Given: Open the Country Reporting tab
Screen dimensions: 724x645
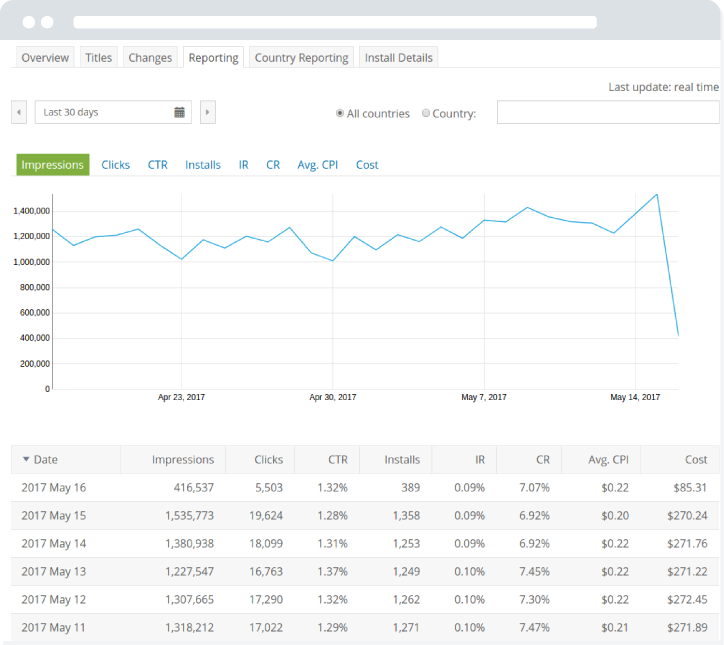Looking at the screenshot, I should coord(301,58).
